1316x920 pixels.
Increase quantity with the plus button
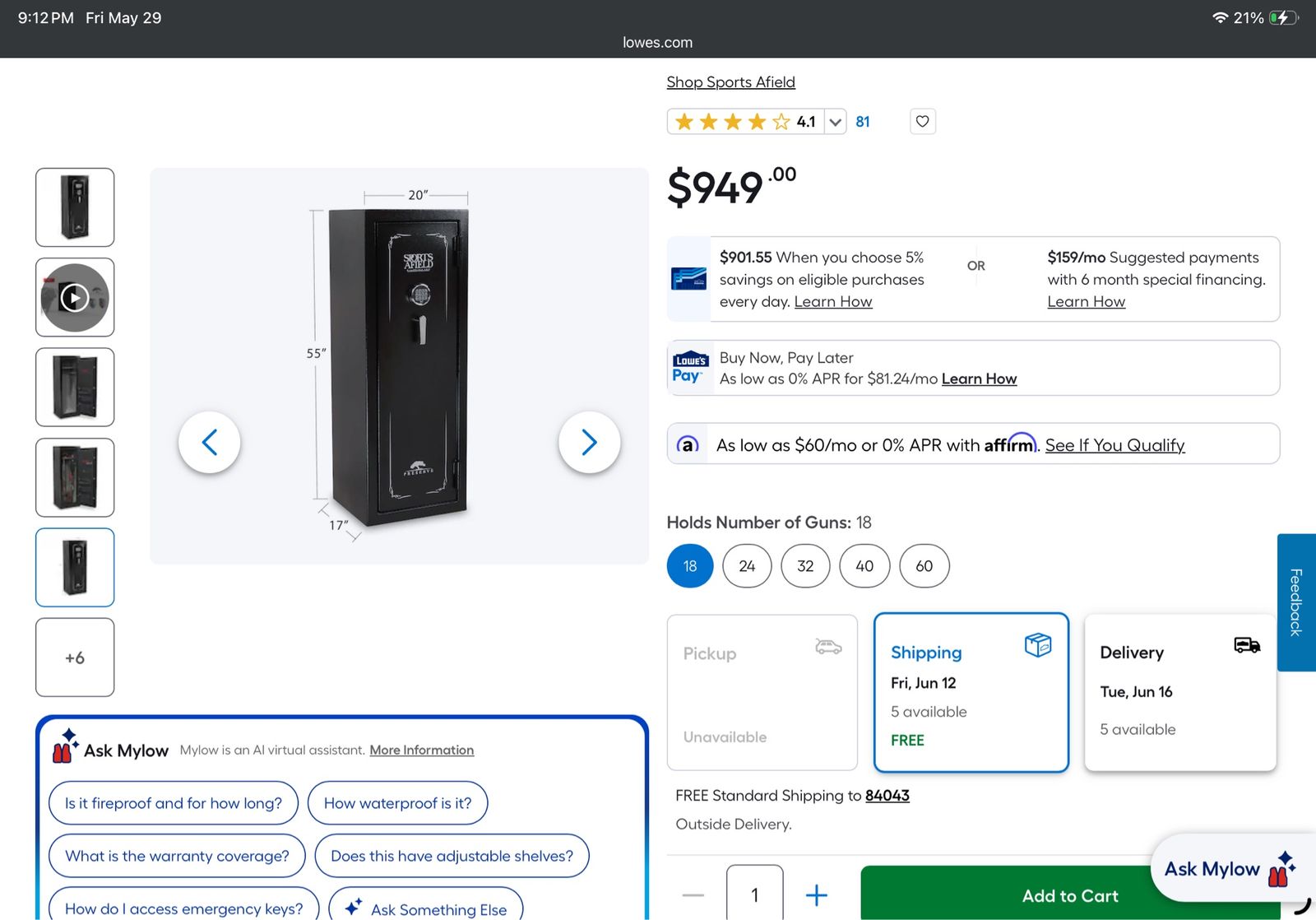pos(816,895)
